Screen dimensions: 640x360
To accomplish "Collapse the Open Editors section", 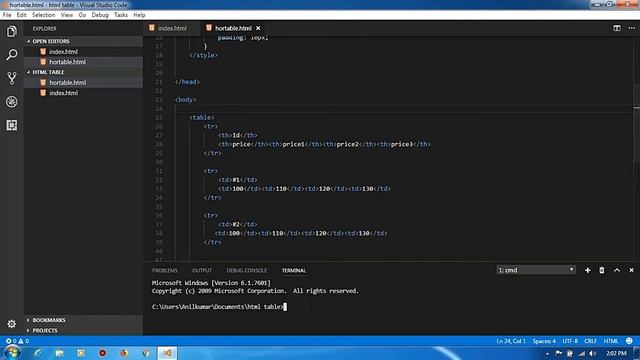I will [83, 41].
